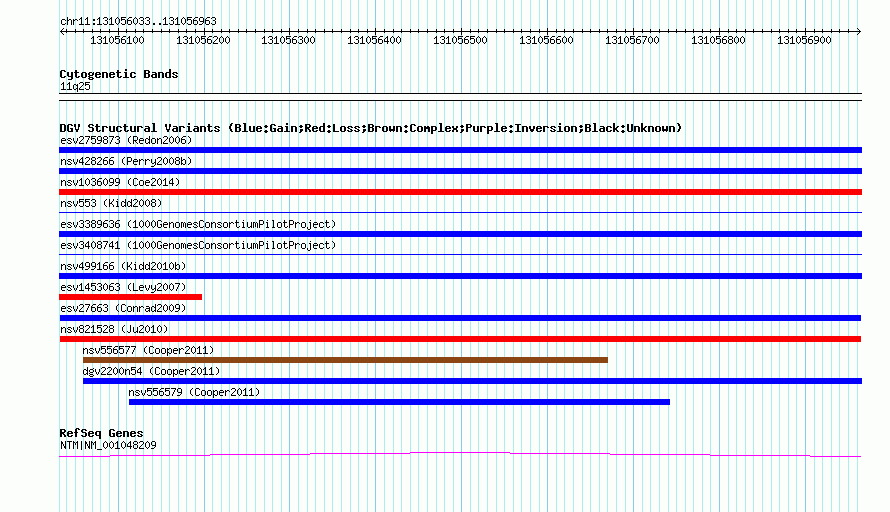
Task: Select the nsv553 (Kidd2008) label
Action: [111, 203]
